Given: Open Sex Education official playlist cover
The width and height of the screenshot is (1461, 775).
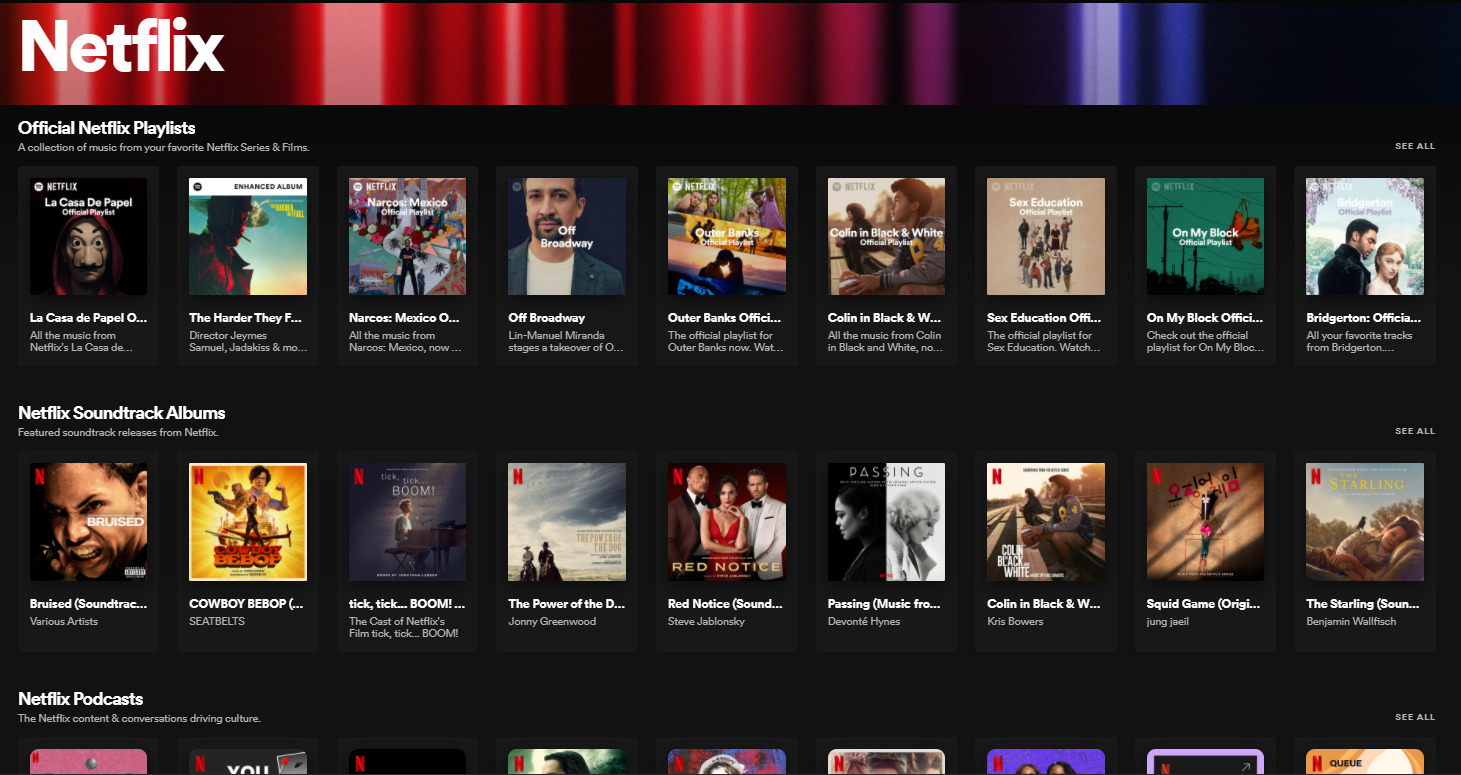Looking at the screenshot, I should pos(1046,237).
